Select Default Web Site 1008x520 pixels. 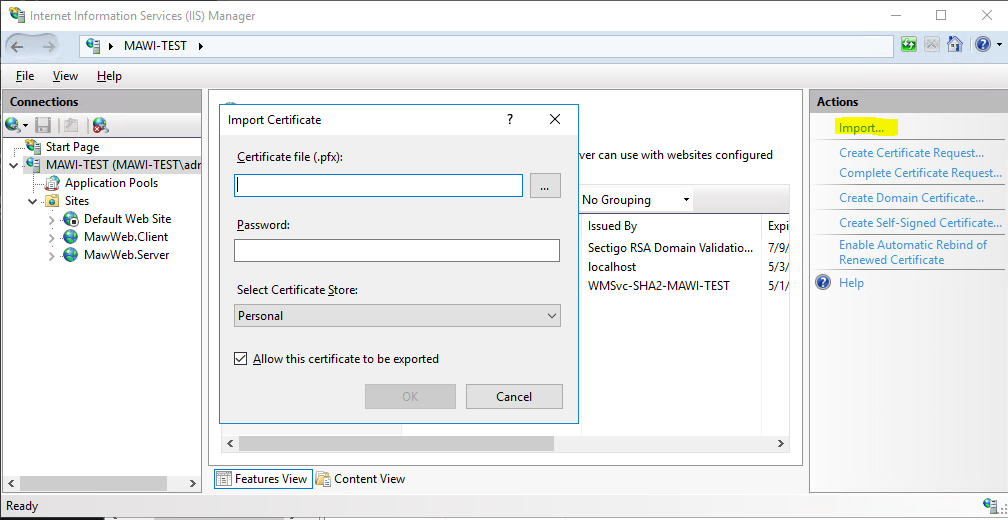[127, 219]
